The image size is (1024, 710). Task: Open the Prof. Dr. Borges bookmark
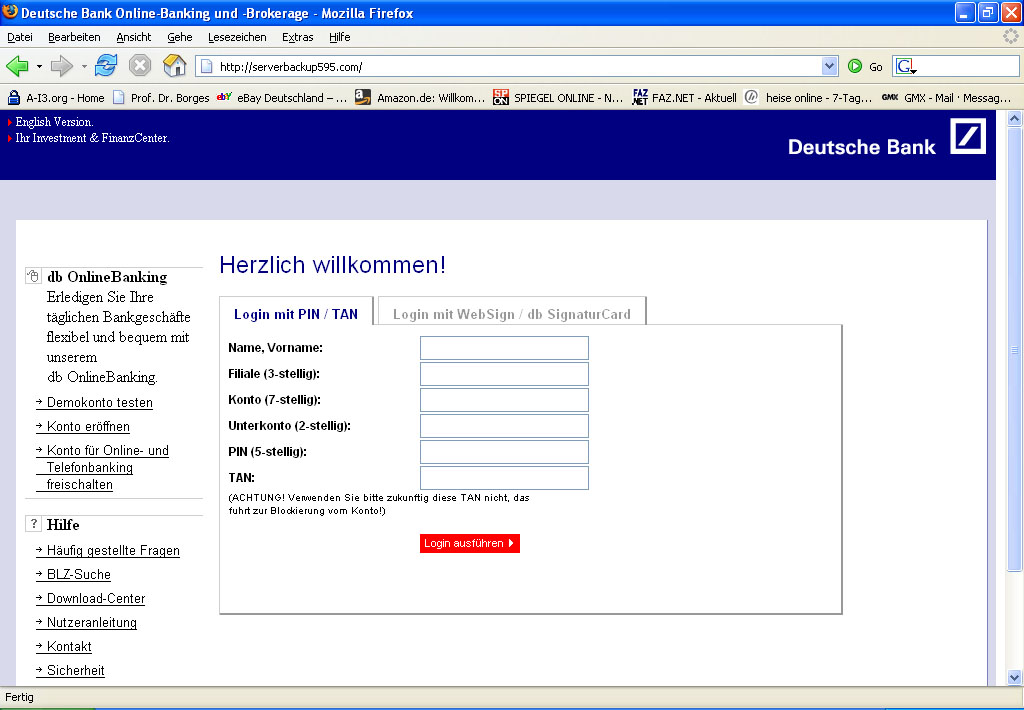pyautogui.click(x=161, y=98)
